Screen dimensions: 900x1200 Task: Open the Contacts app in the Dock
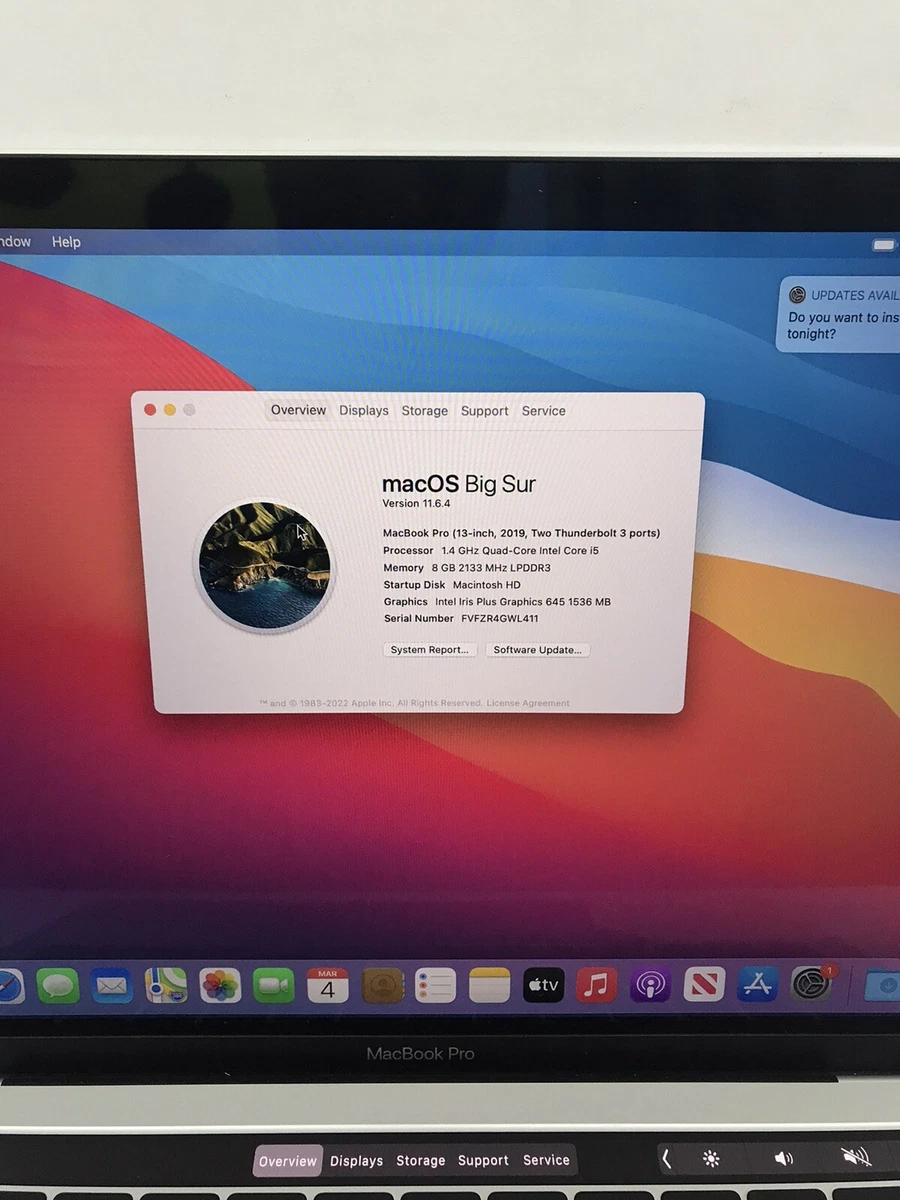point(382,986)
